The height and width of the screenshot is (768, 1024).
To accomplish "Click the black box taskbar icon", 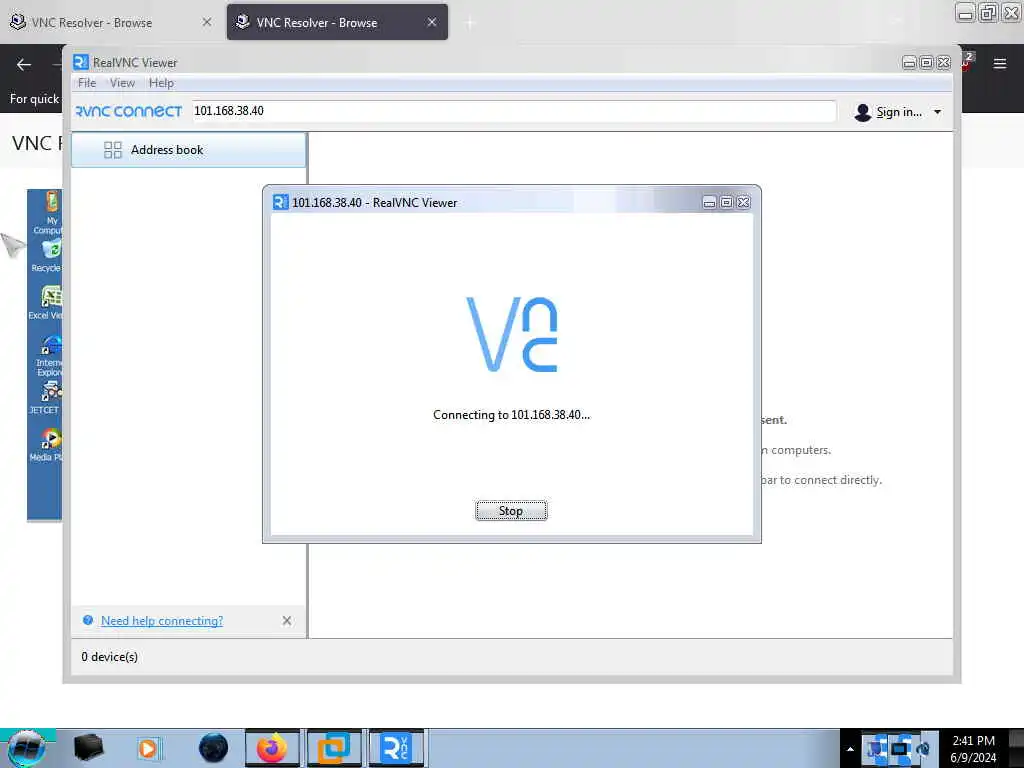I will pos(88,747).
